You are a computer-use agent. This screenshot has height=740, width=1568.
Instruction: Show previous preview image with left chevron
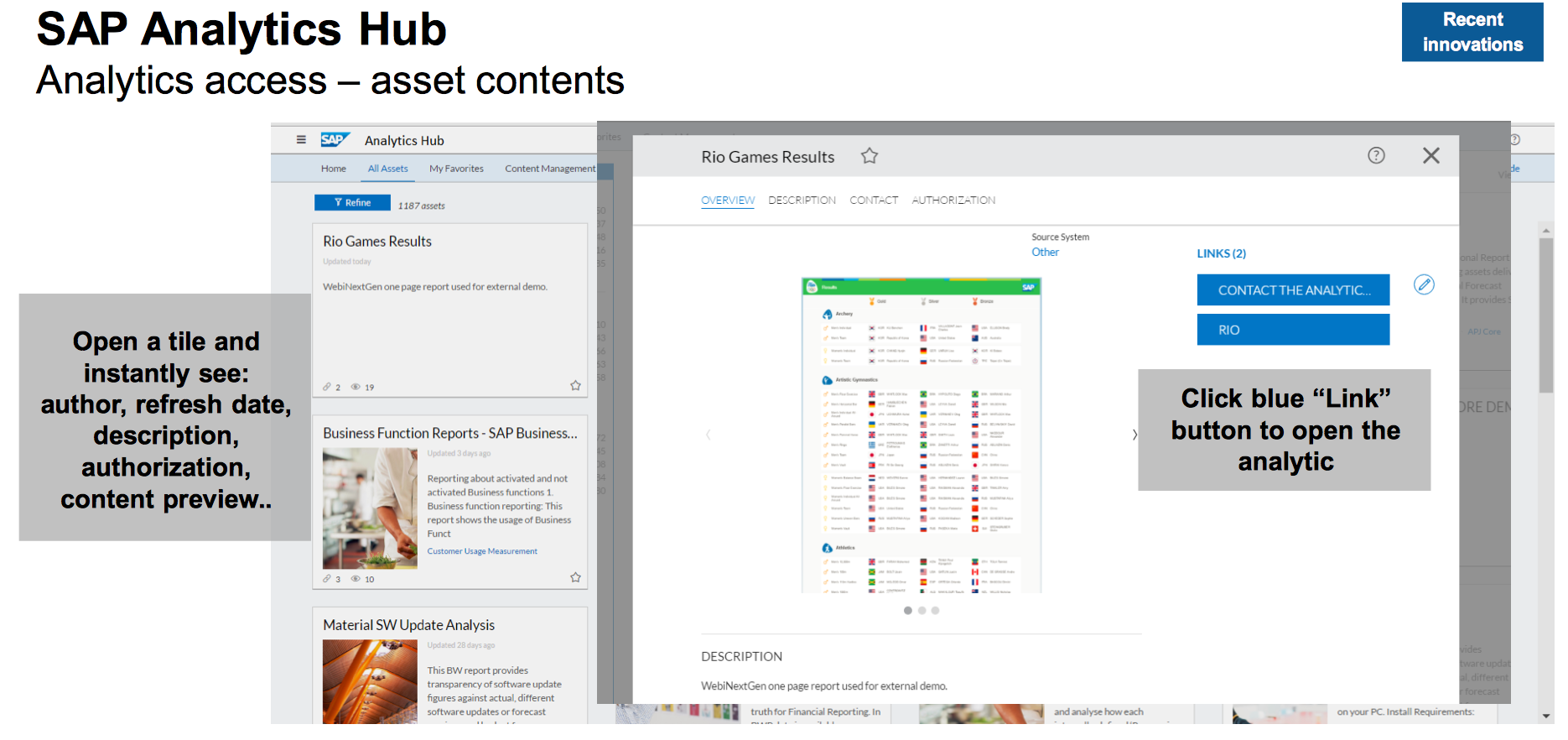[709, 435]
